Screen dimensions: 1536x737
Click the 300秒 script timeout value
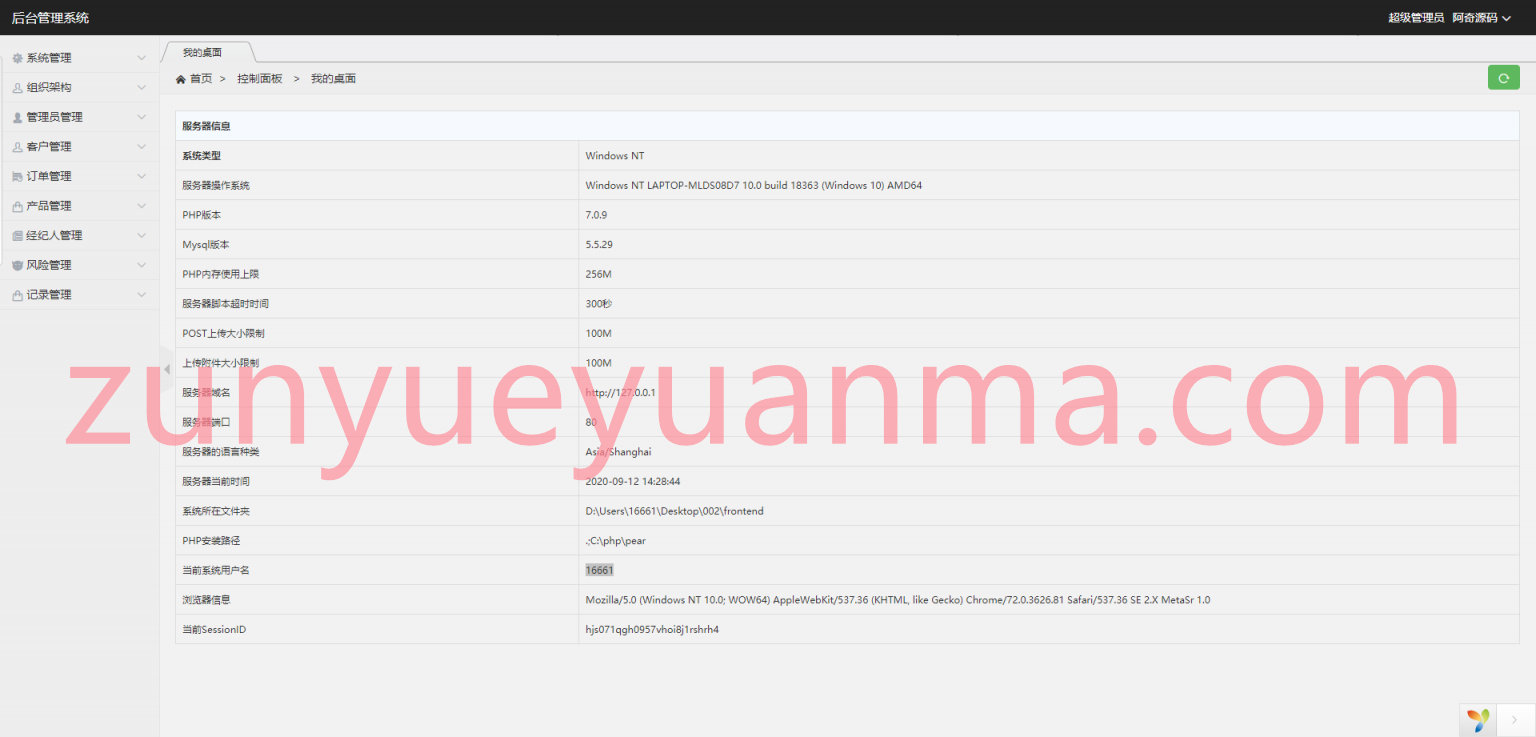[598, 304]
